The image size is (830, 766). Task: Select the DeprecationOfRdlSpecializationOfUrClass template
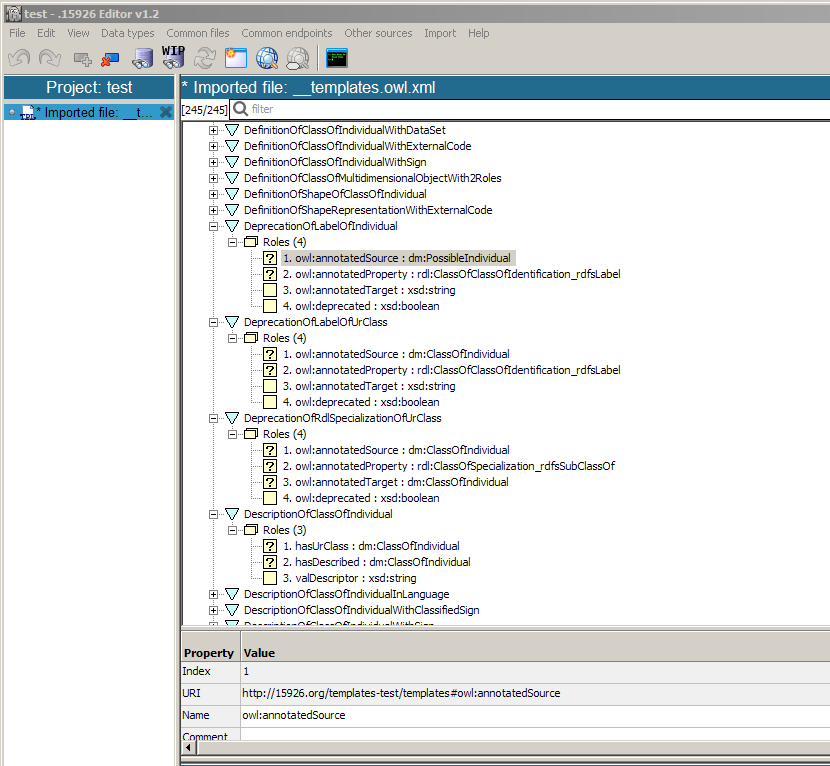coord(342,418)
